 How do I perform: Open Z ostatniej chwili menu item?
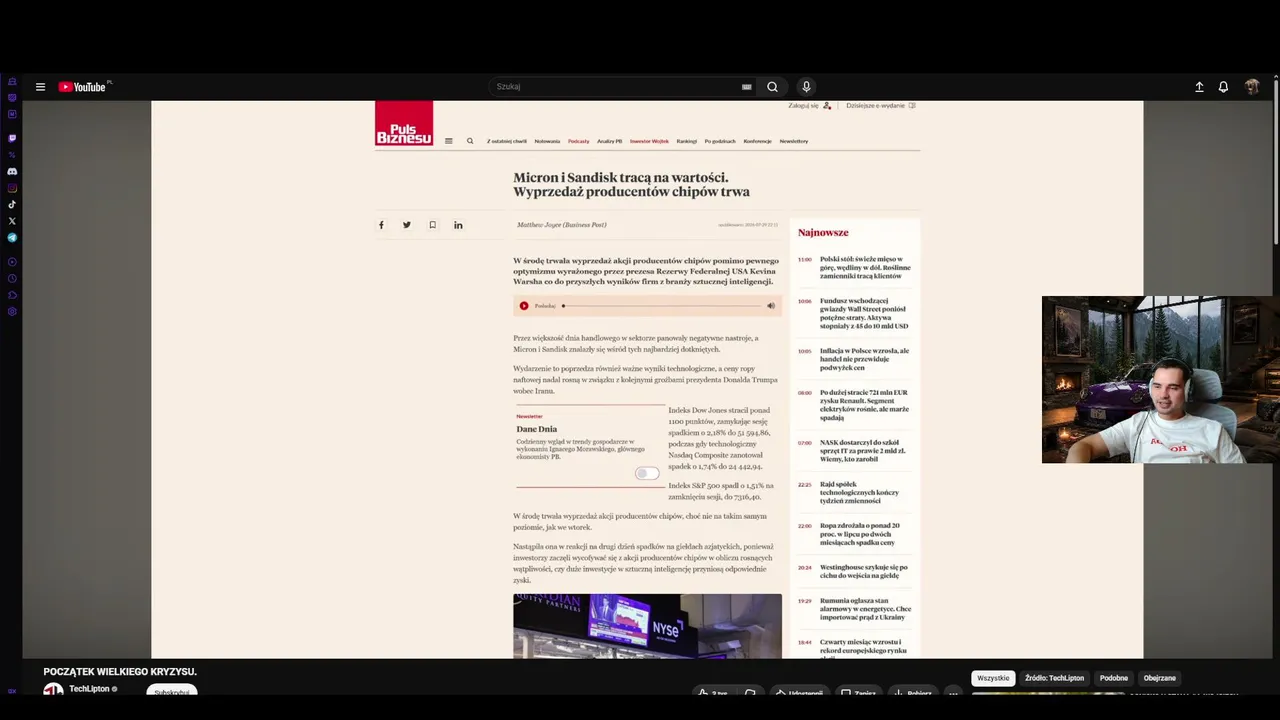507,141
